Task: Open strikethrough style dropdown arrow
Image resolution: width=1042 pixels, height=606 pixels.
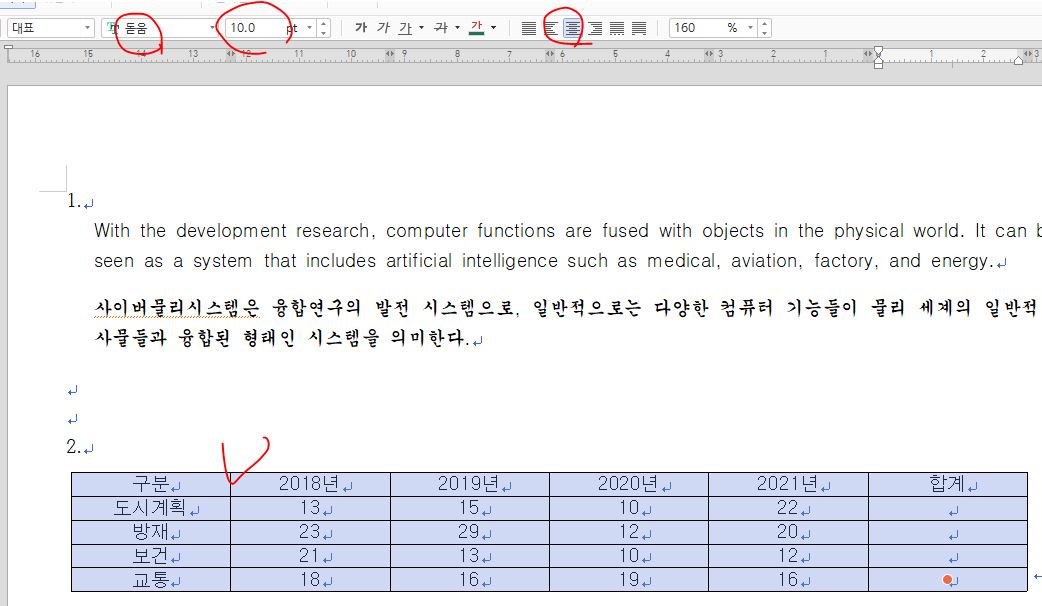Action: point(457,28)
